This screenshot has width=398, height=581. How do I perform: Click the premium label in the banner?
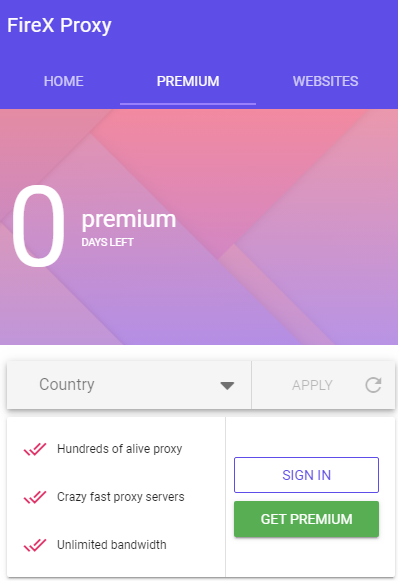pos(129,219)
